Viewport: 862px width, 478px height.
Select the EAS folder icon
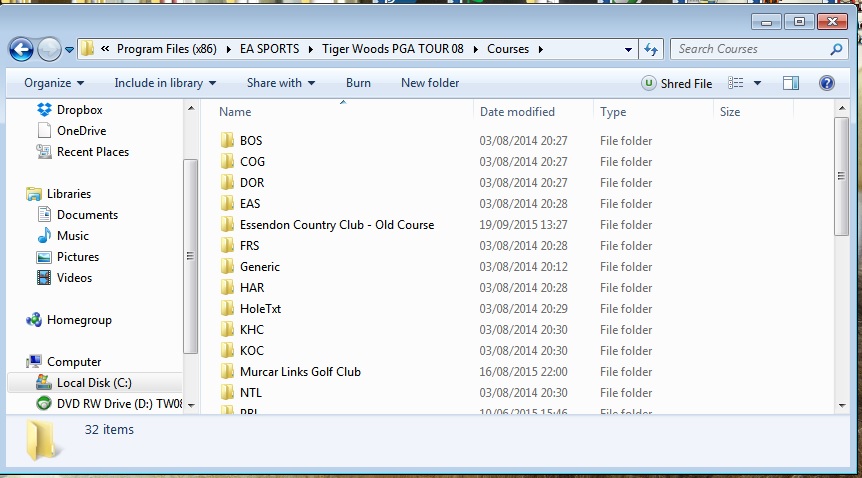(227, 204)
